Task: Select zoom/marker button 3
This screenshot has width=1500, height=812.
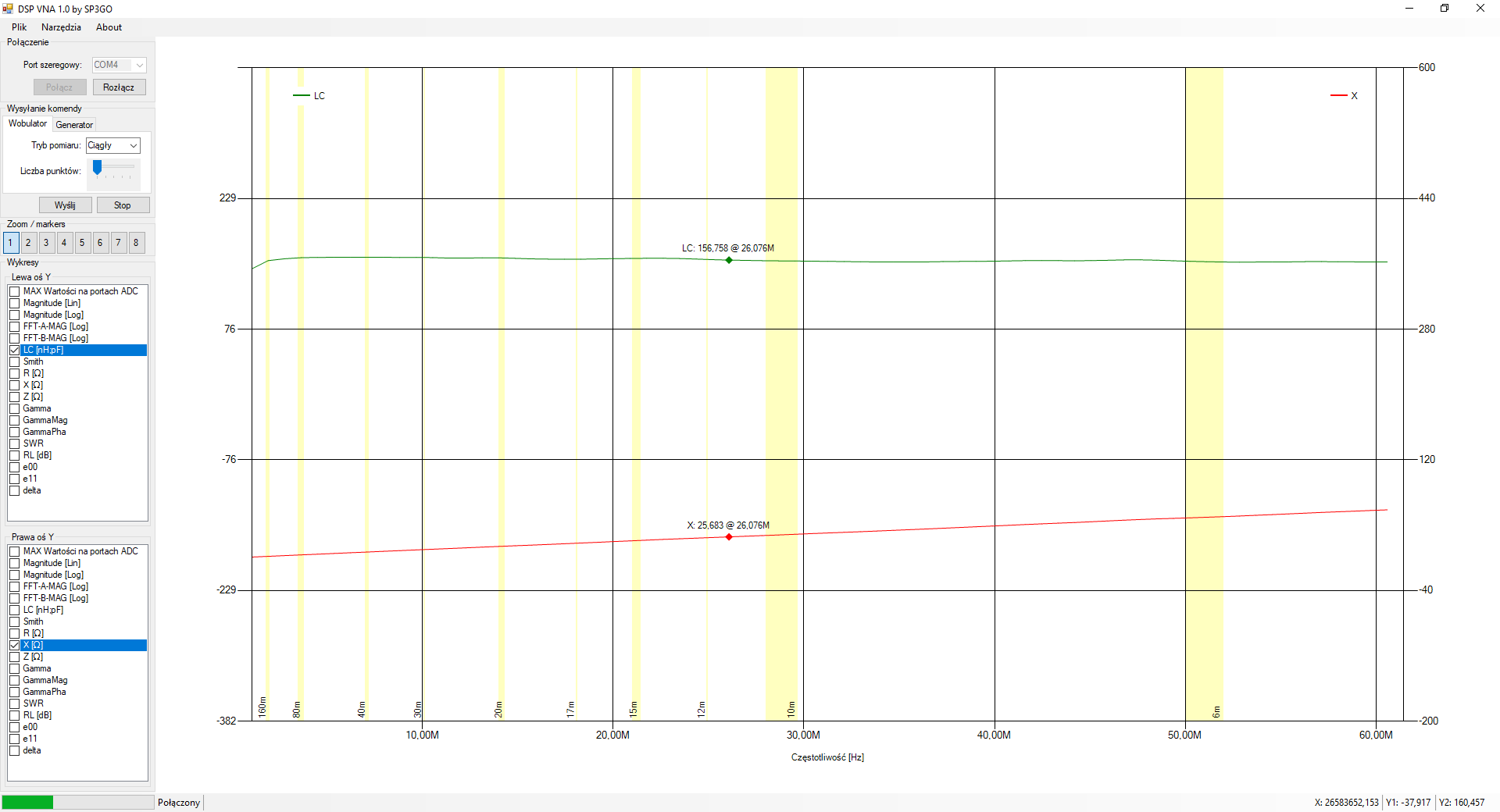Action: 46,243
